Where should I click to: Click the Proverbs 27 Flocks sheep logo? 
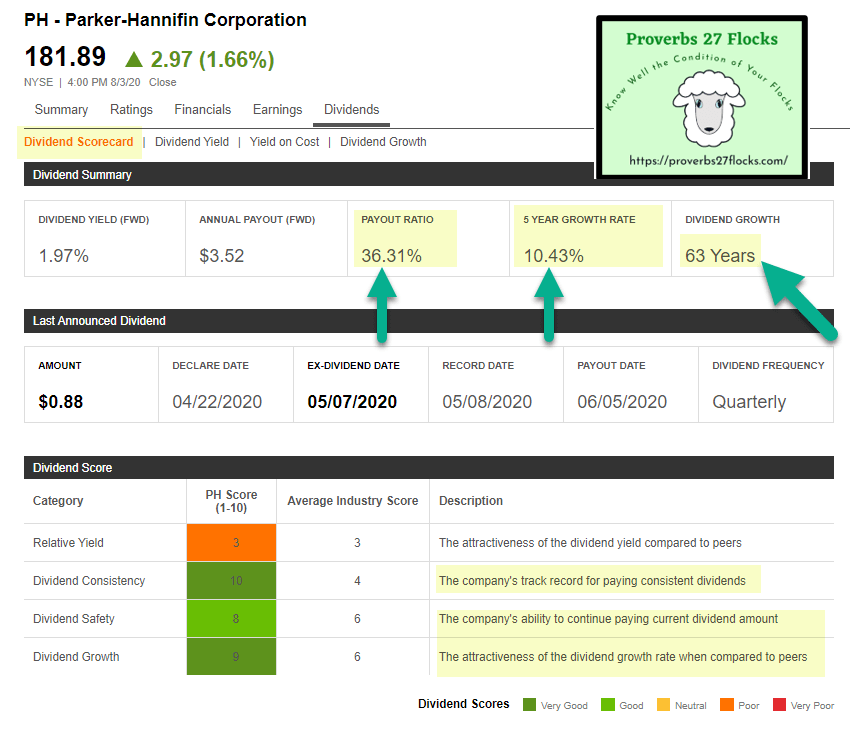pos(700,98)
